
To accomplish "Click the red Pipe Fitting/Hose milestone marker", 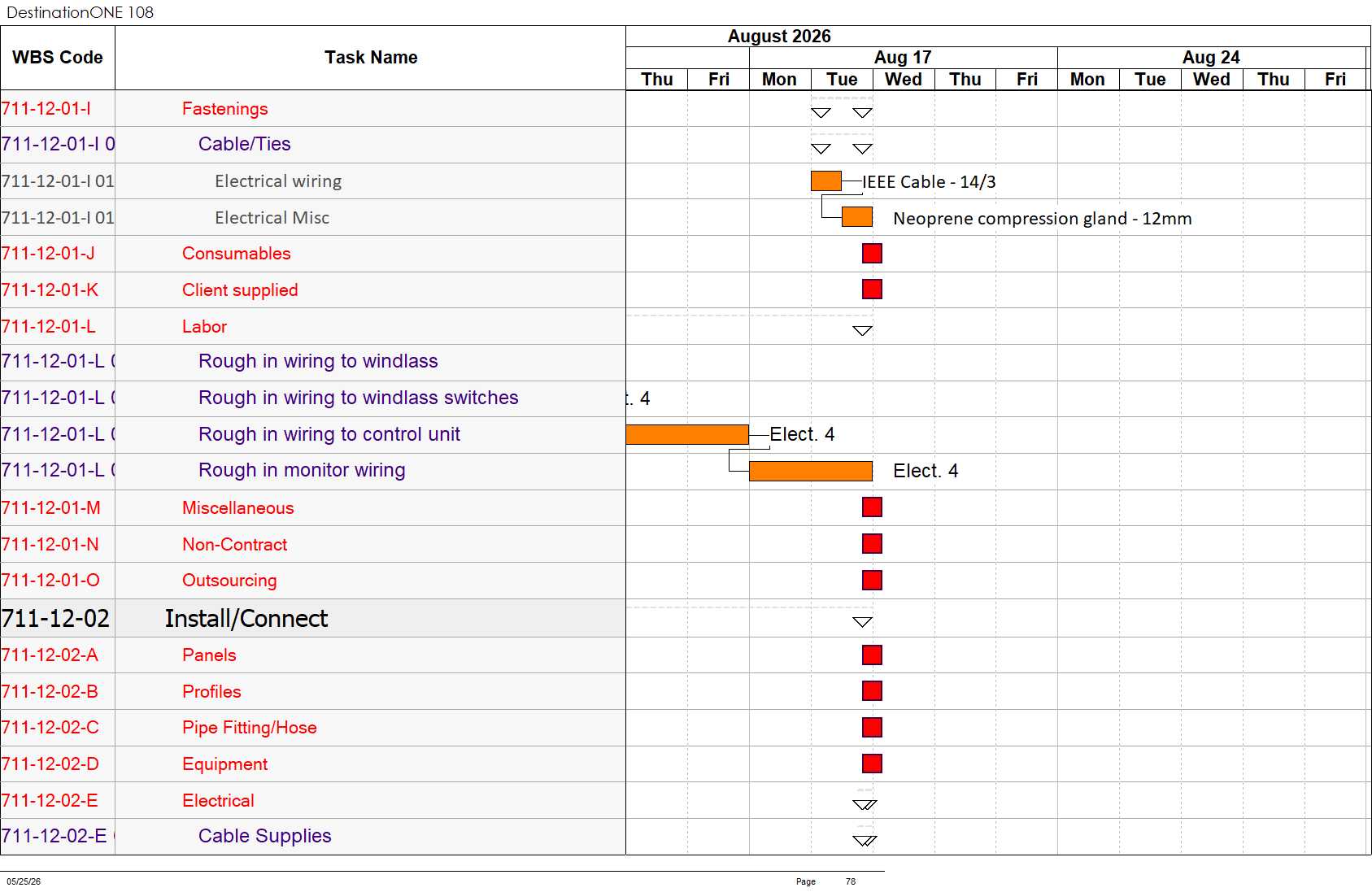I will (x=872, y=728).
